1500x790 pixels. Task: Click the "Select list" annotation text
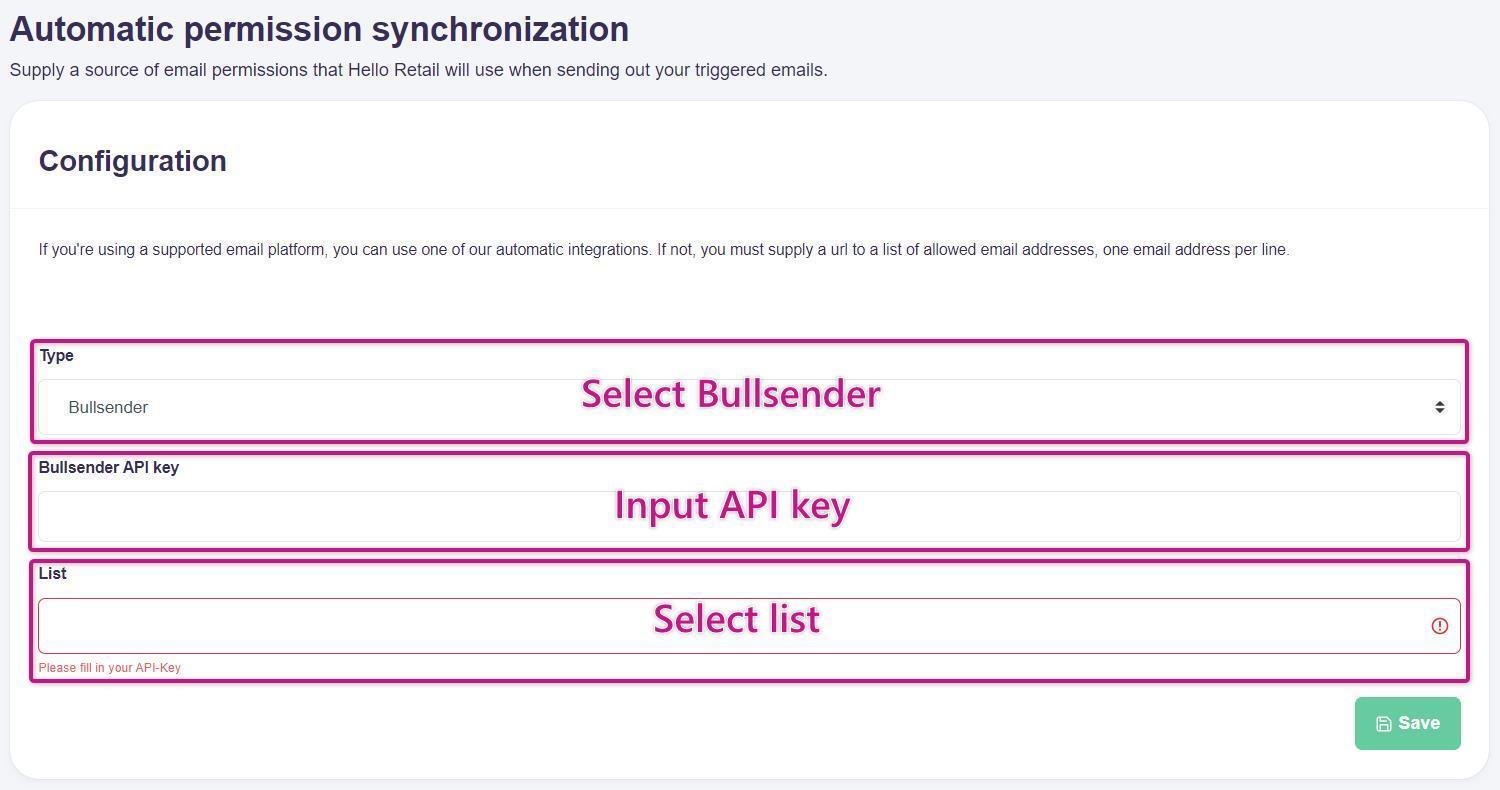point(736,619)
